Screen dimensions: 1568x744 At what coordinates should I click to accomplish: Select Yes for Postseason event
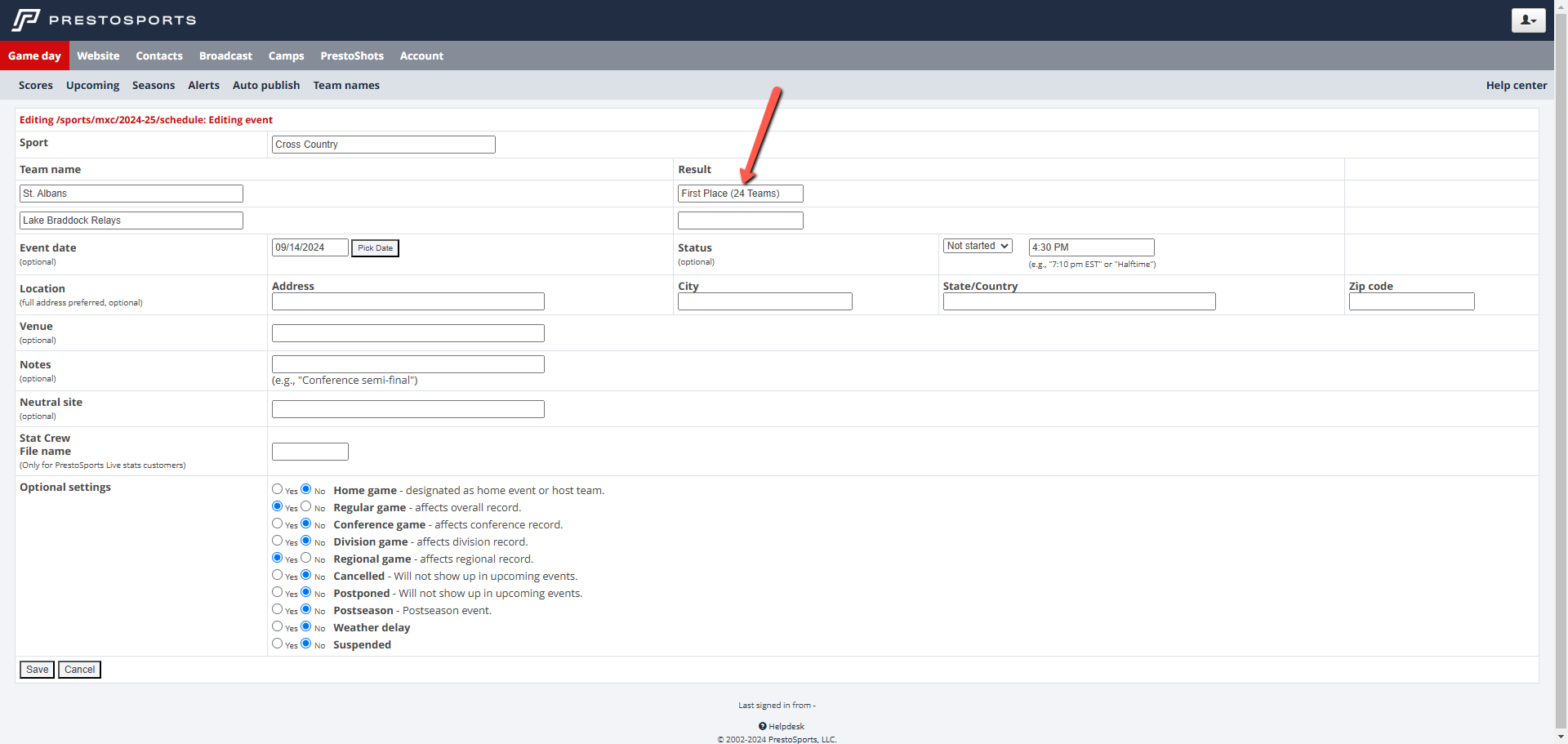[x=278, y=609]
